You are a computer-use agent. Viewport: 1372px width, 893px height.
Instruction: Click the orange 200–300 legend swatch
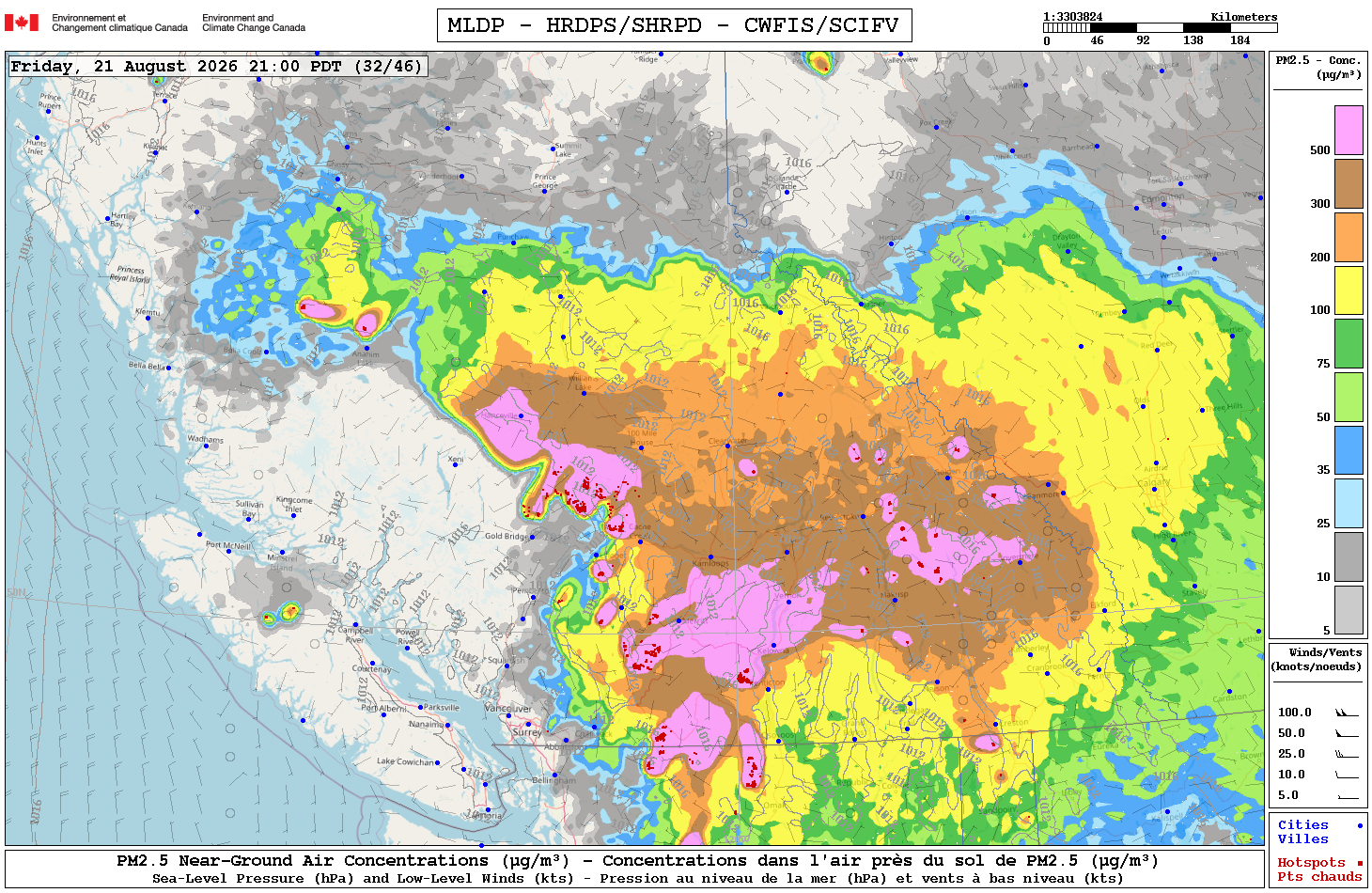(1349, 237)
